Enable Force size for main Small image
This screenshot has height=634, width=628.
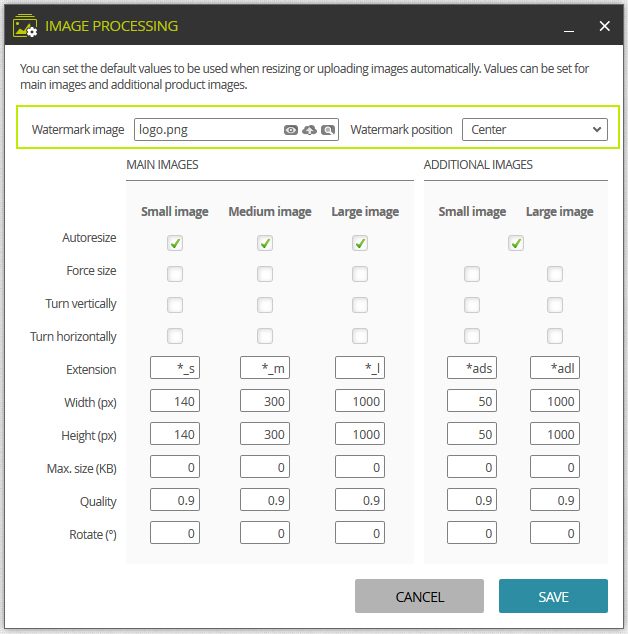click(x=175, y=274)
